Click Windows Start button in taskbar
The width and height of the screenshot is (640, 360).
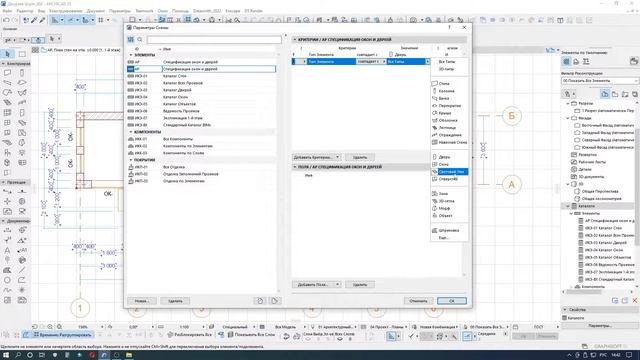[x=7, y=355]
